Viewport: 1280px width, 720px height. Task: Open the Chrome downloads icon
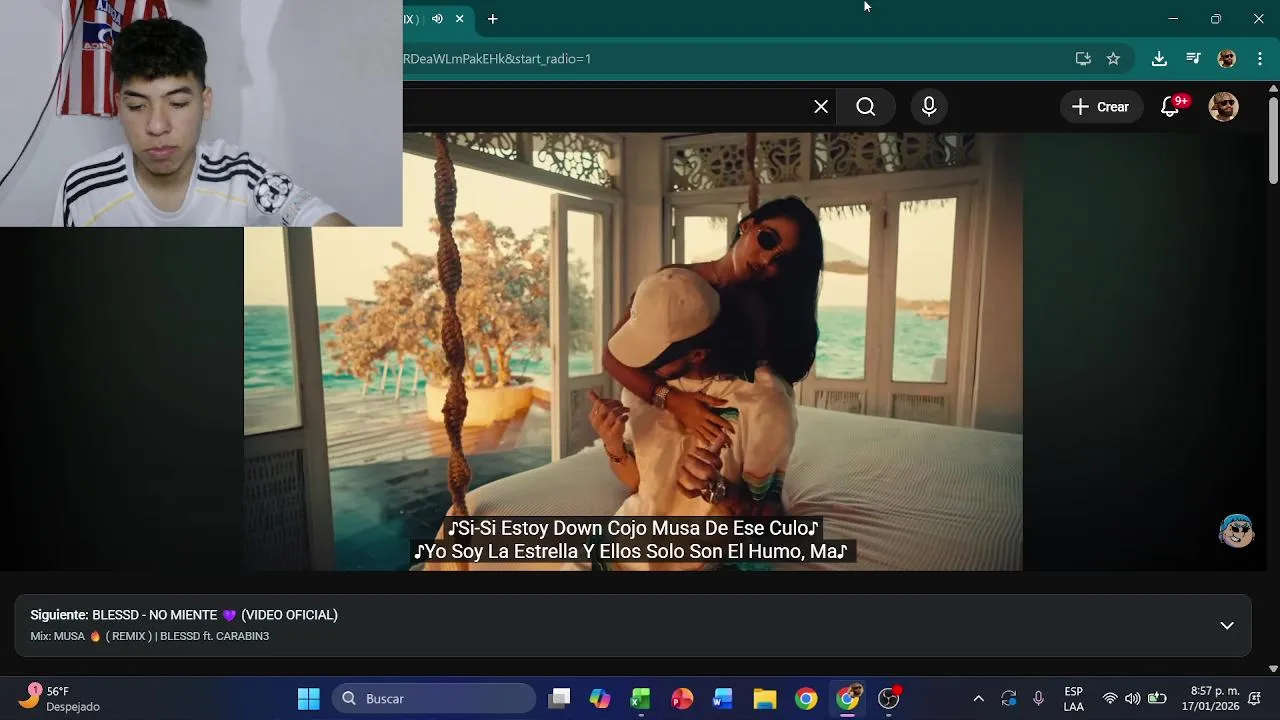point(1159,59)
